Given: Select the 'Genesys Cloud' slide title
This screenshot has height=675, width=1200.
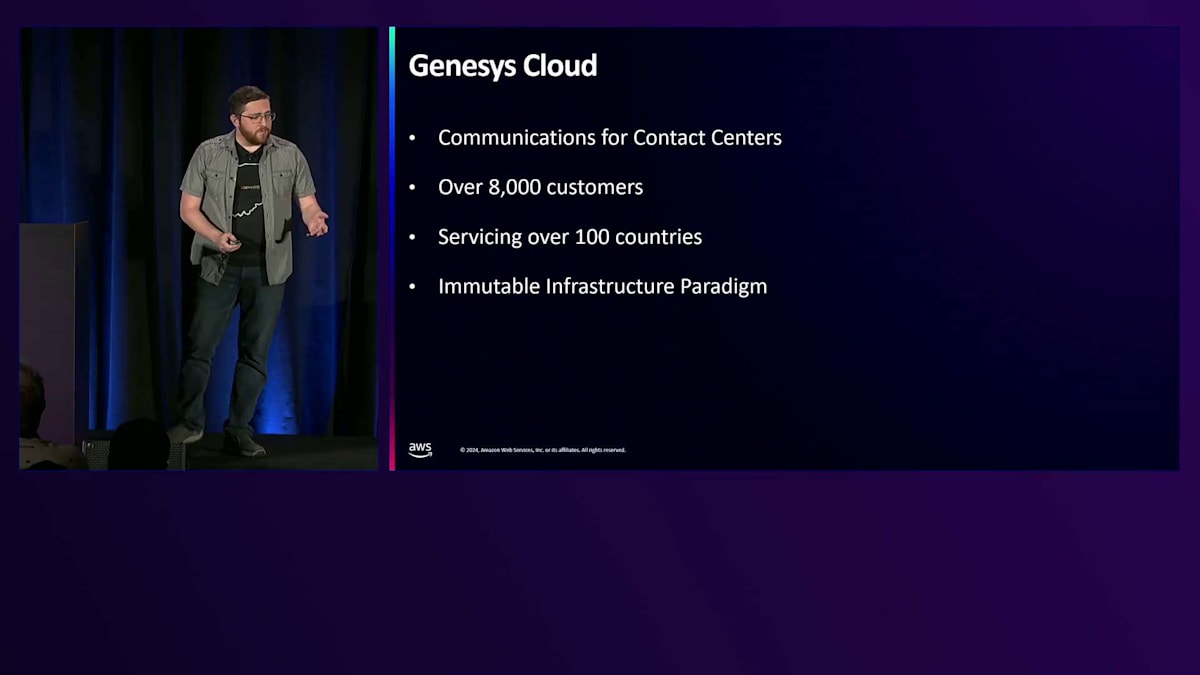Looking at the screenshot, I should tap(503, 66).
